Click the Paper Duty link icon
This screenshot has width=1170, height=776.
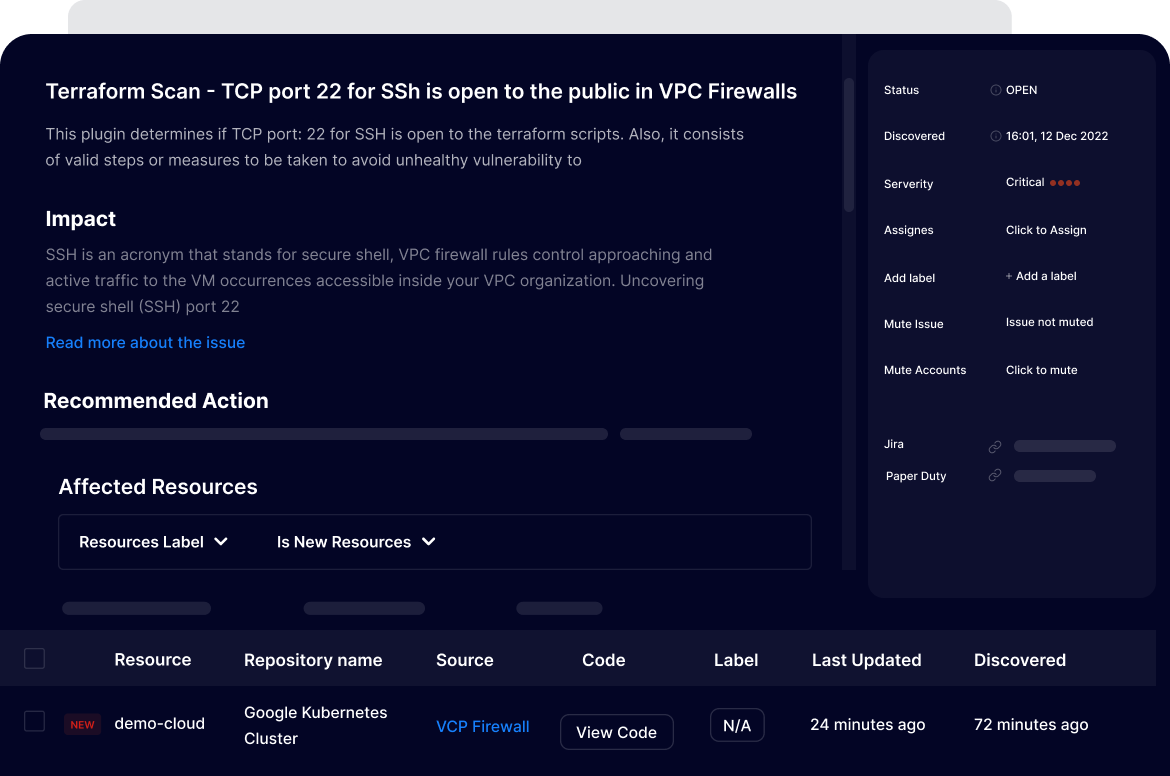[995, 476]
